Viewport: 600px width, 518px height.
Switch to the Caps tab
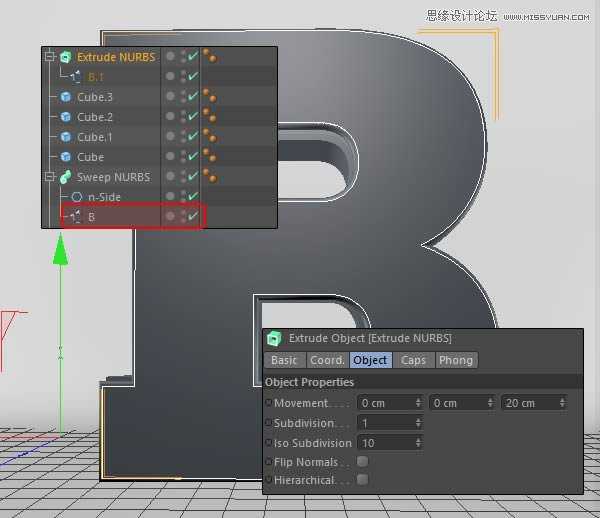413,360
